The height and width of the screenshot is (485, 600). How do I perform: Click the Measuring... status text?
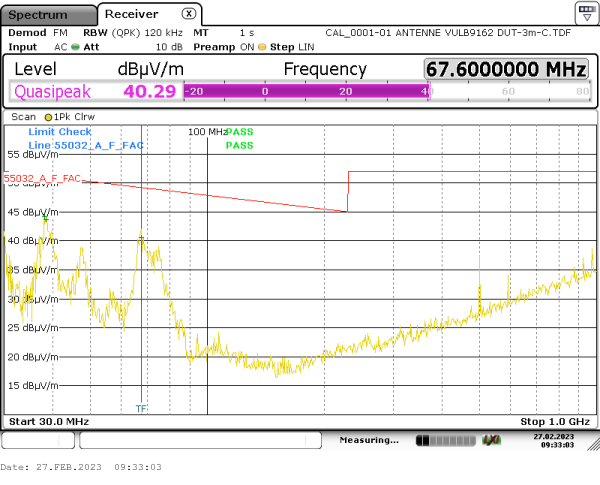point(369,440)
